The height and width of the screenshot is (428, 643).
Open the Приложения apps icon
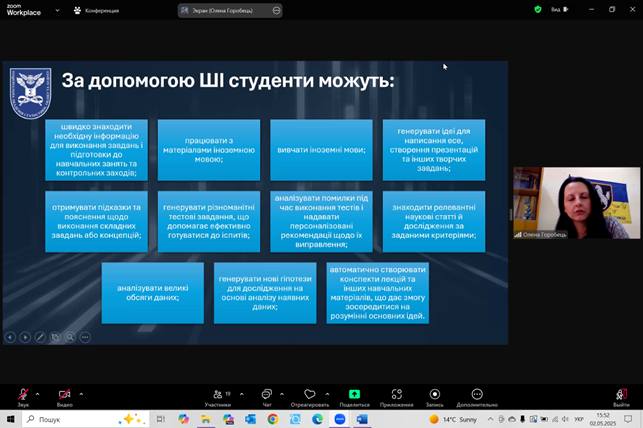point(396,394)
